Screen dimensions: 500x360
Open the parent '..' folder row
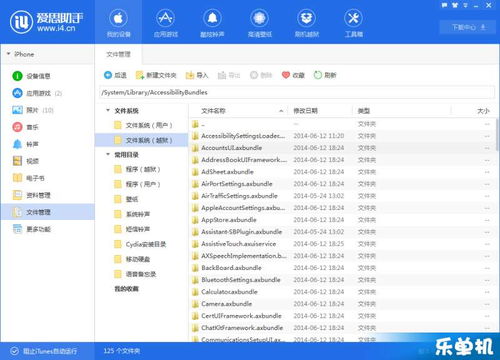342,124
